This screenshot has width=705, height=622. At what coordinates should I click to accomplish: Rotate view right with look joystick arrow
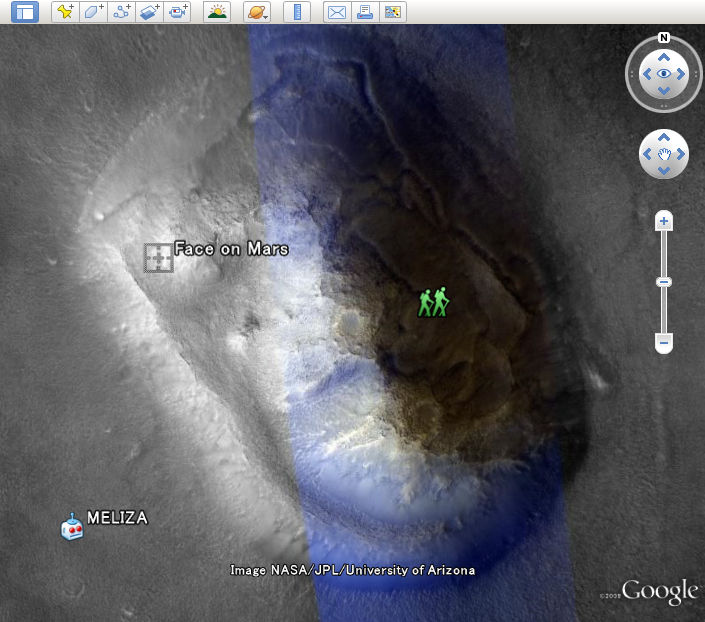[681, 74]
